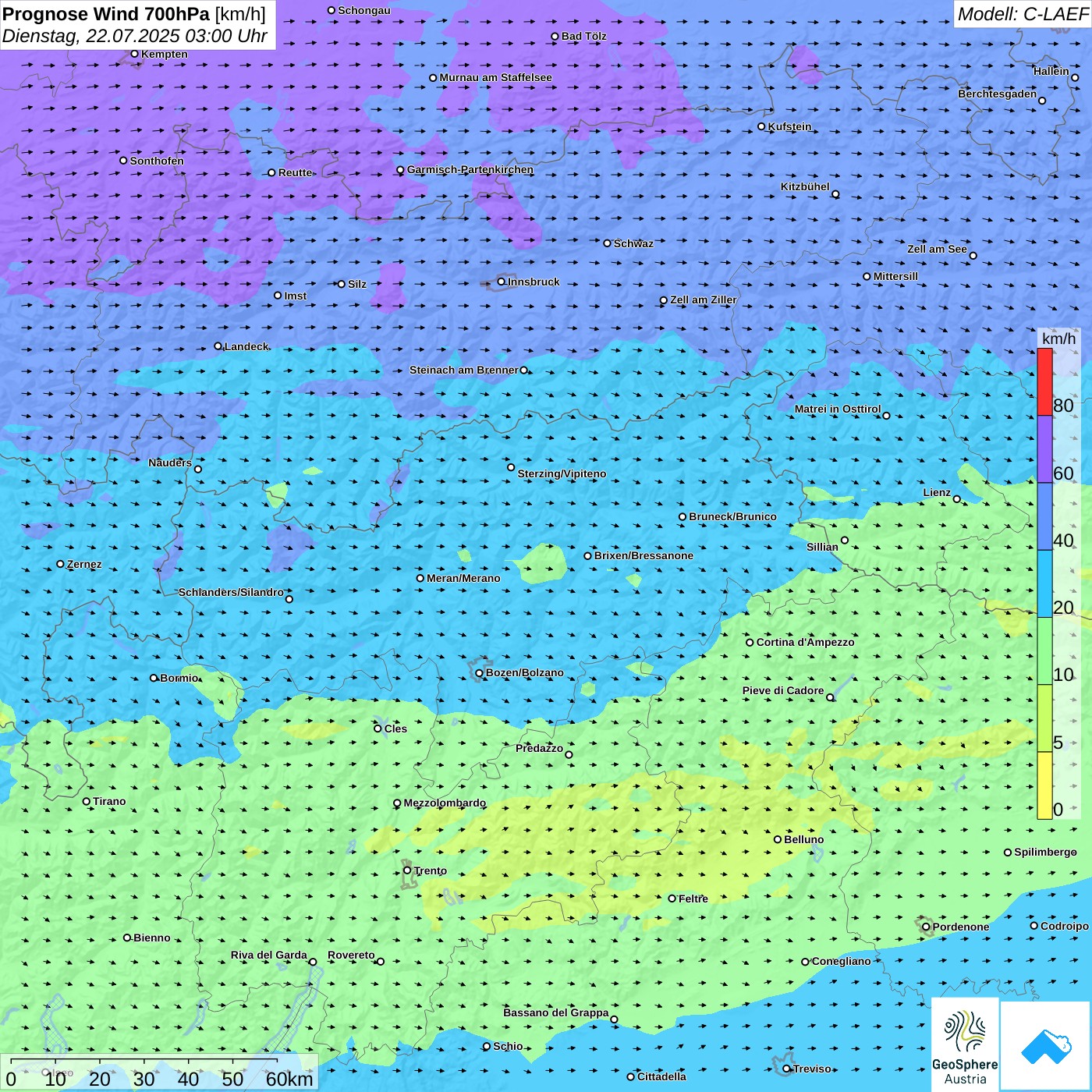Screen dimensions: 1092x1092
Task: Click the Bassano del Grappa label
Action: (555, 1012)
